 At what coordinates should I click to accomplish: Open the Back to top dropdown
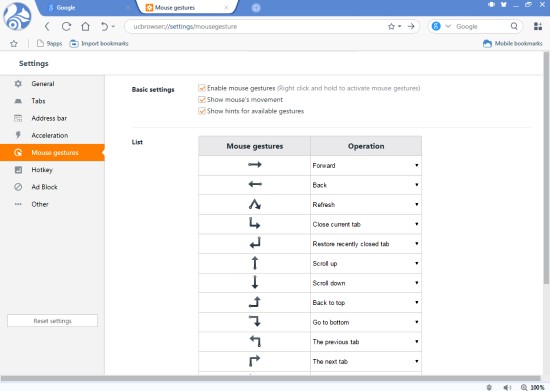pyautogui.click(x=366, y=303)
